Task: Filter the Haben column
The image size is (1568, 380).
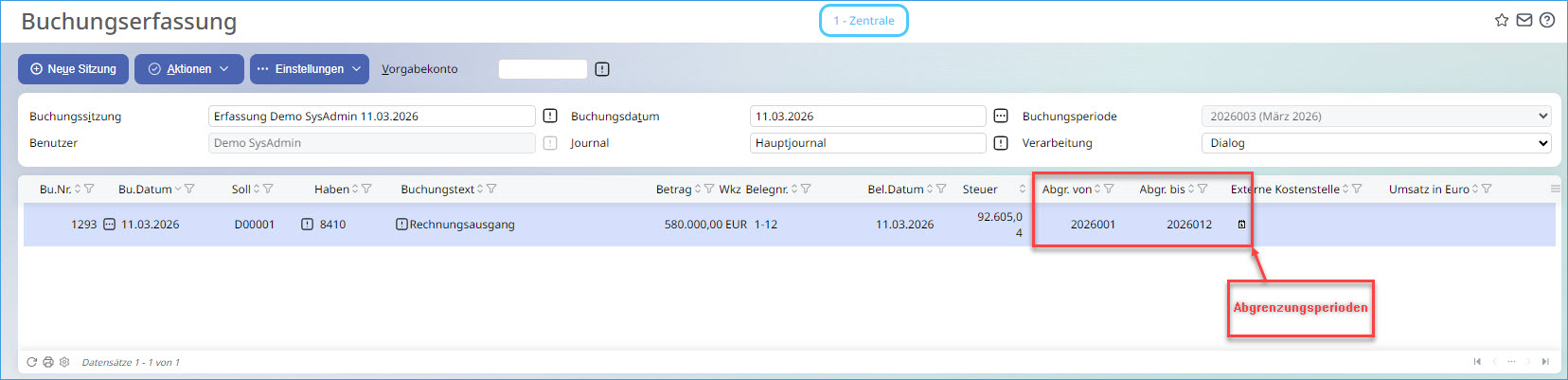Action: point(366,189)
